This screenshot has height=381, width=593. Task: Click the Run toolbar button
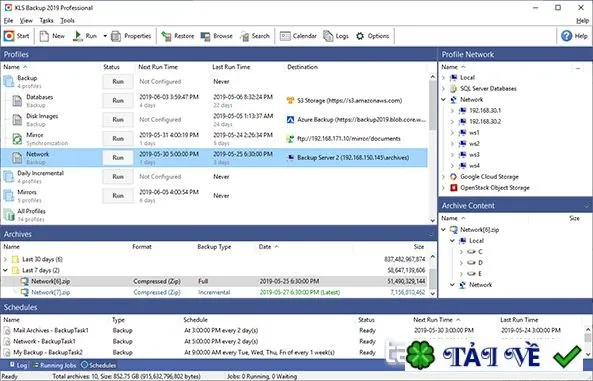[x=85, y=36]
